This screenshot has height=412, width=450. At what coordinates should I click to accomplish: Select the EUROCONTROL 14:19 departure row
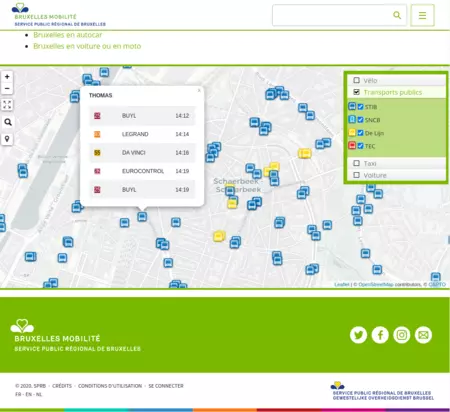pyautogui.click(x=142, y=171)
